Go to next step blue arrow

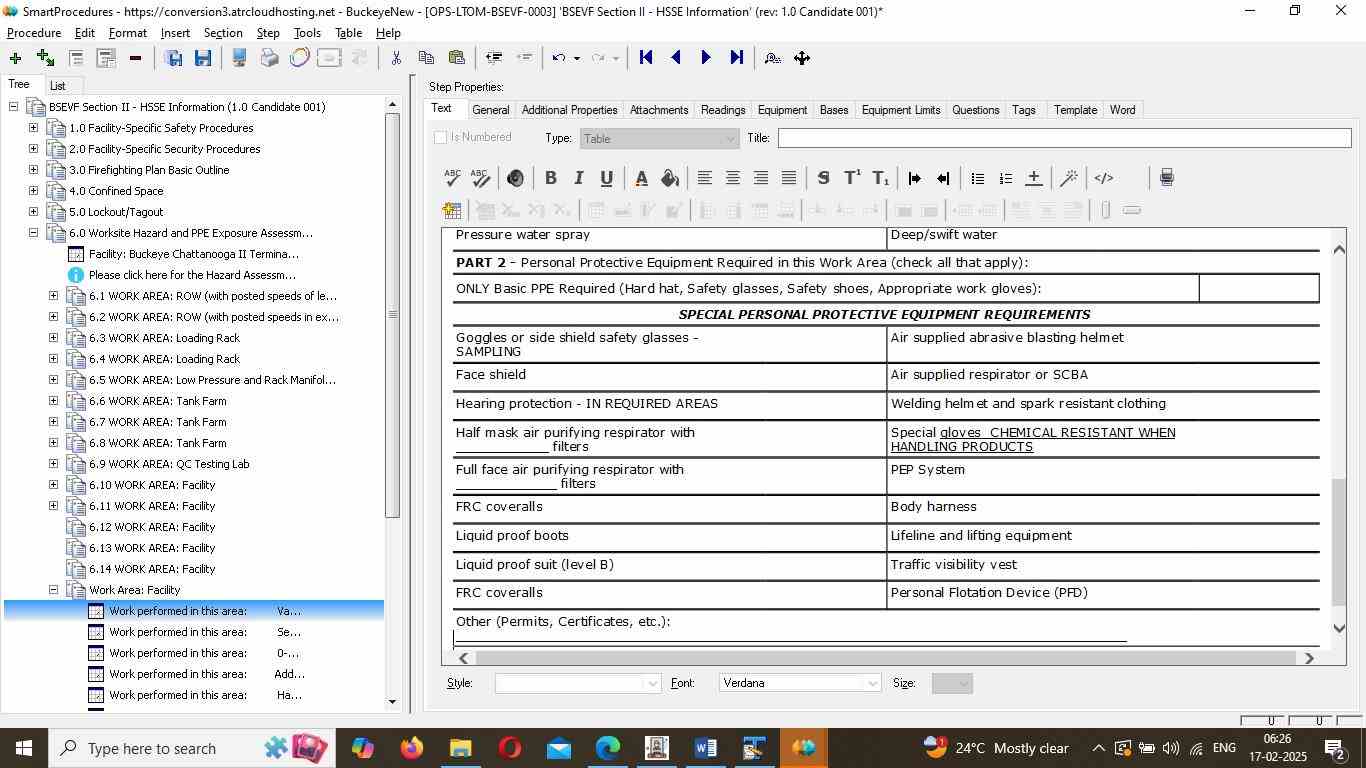point(706,58)
